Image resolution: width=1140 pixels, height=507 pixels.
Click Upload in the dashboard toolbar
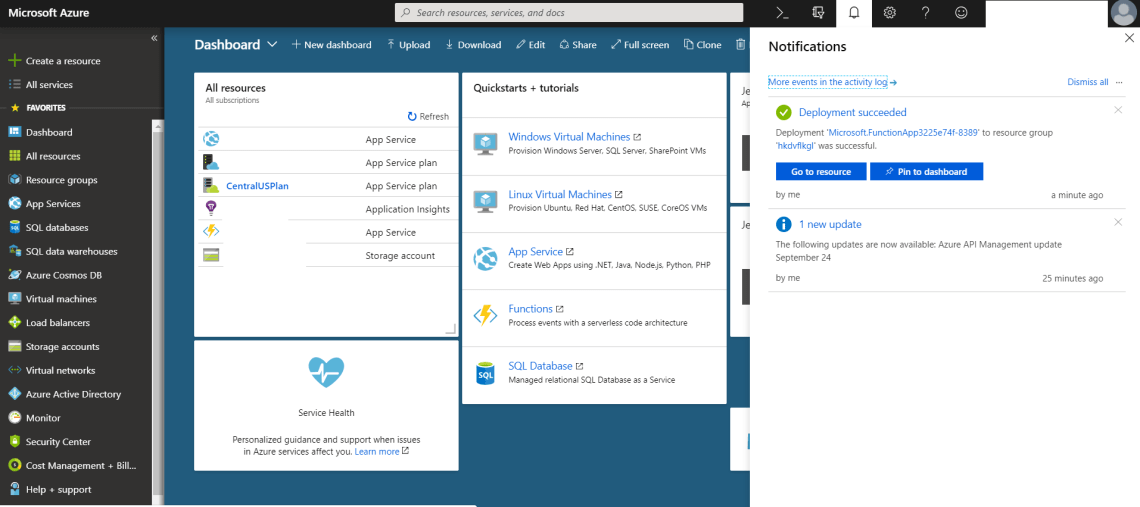(409, 44)
